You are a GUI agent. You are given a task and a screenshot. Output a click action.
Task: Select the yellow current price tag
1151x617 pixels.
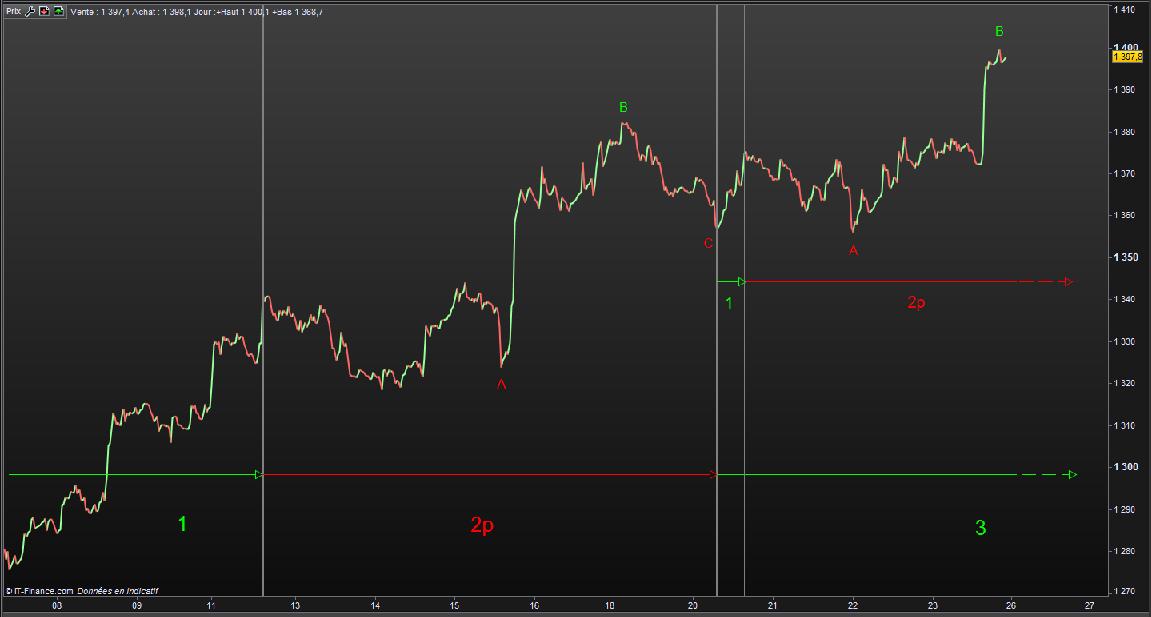(x=1126, y=57)
